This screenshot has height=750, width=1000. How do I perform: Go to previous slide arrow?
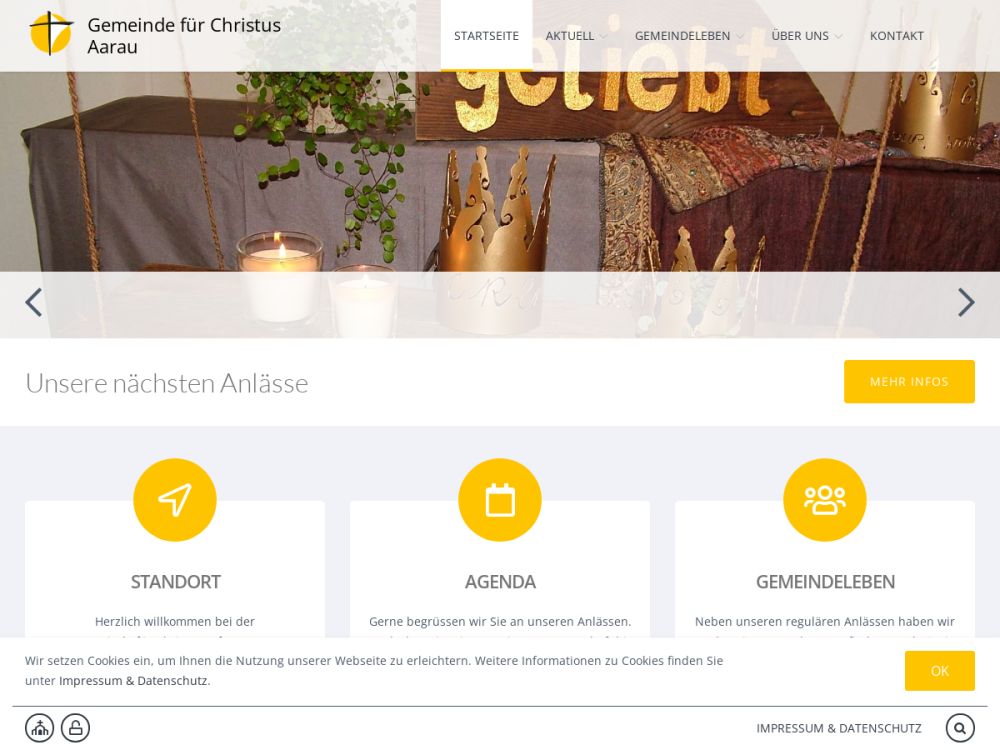click(x=34, y=302)
